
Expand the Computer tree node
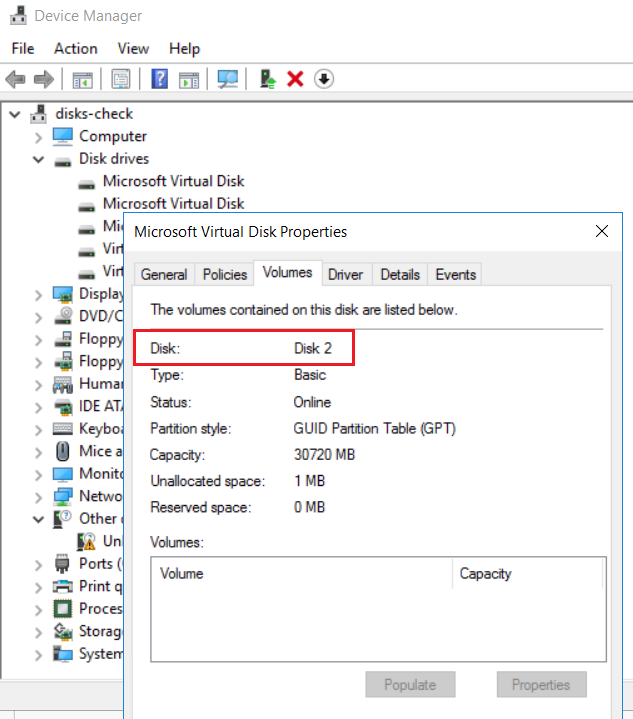(x=39, y=137)
